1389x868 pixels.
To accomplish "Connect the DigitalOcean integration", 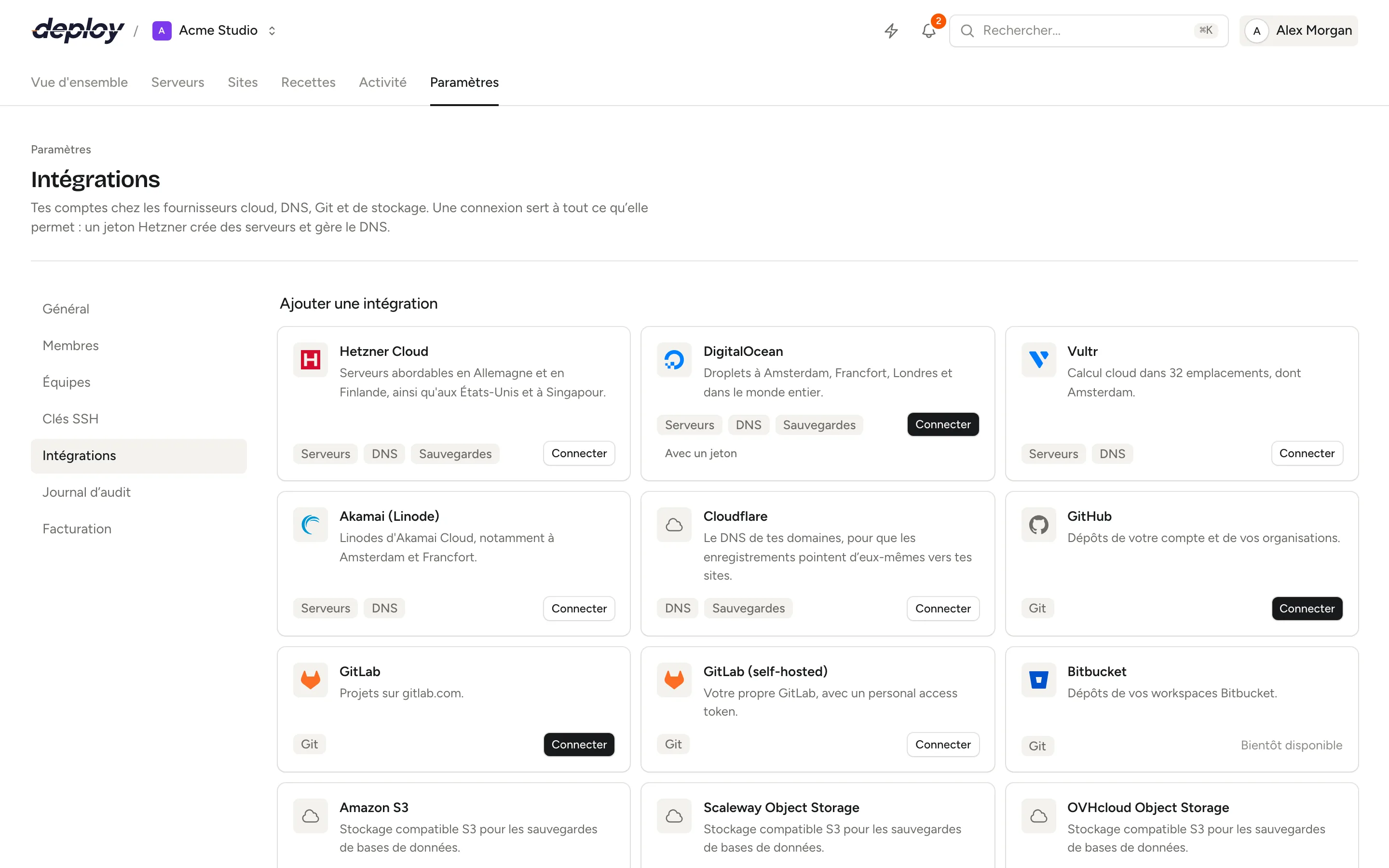I will click(942, 424).
